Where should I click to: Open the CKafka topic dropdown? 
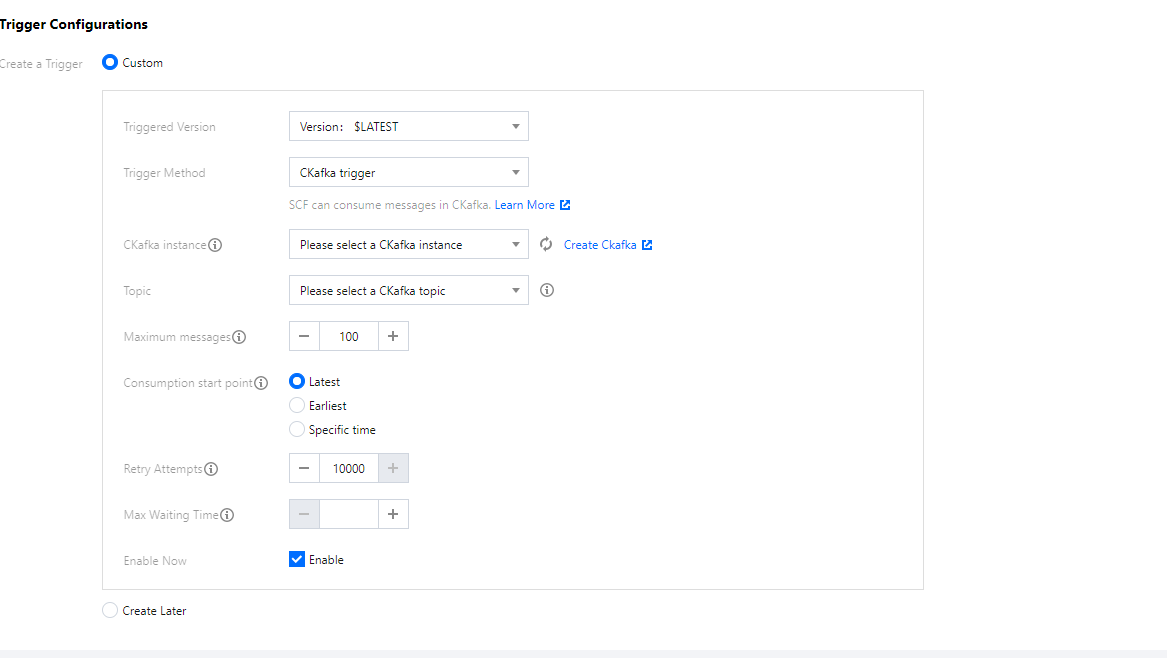tap(408, 291)
